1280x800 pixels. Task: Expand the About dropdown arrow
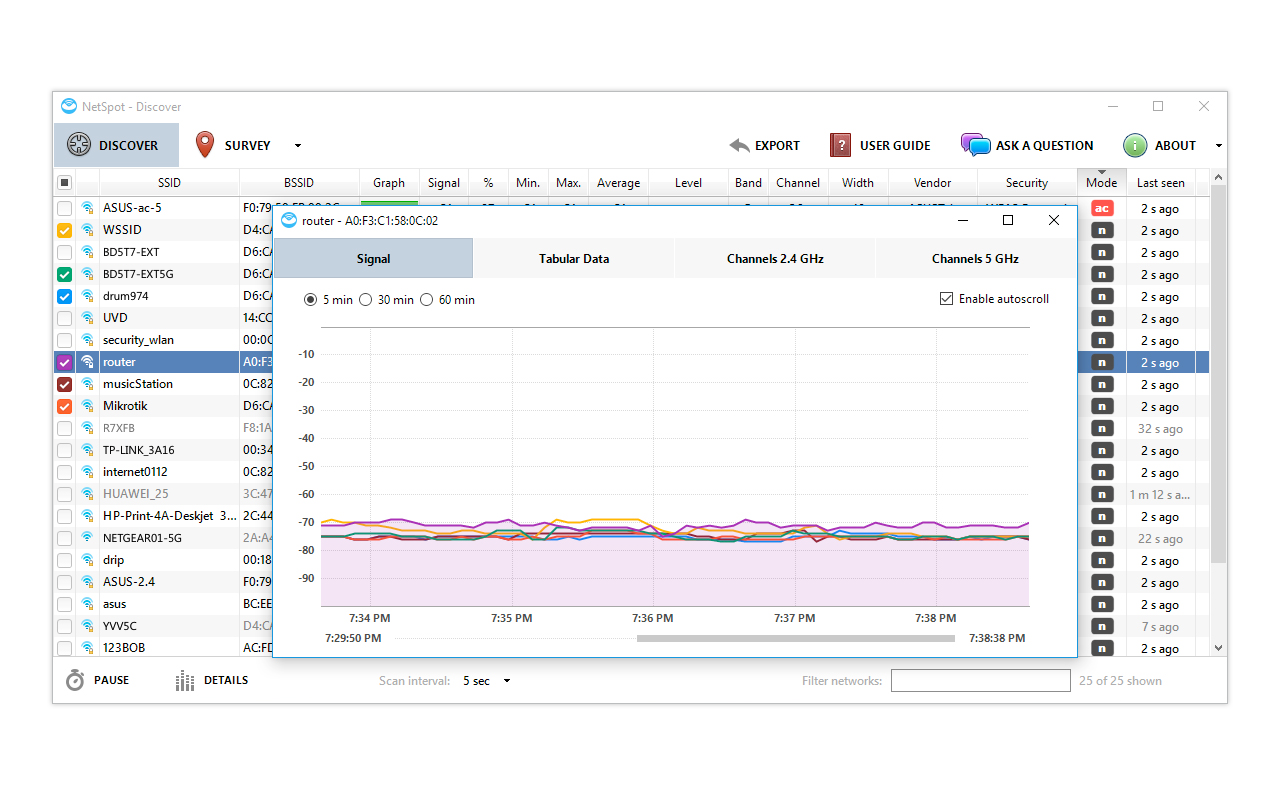[1218, 146]
